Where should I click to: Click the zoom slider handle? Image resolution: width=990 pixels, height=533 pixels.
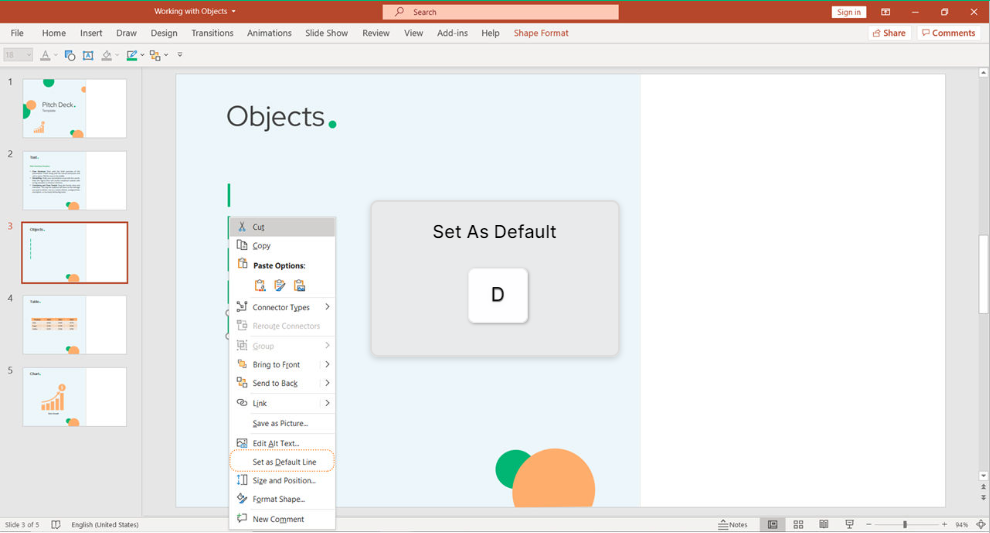click(905, 525)
